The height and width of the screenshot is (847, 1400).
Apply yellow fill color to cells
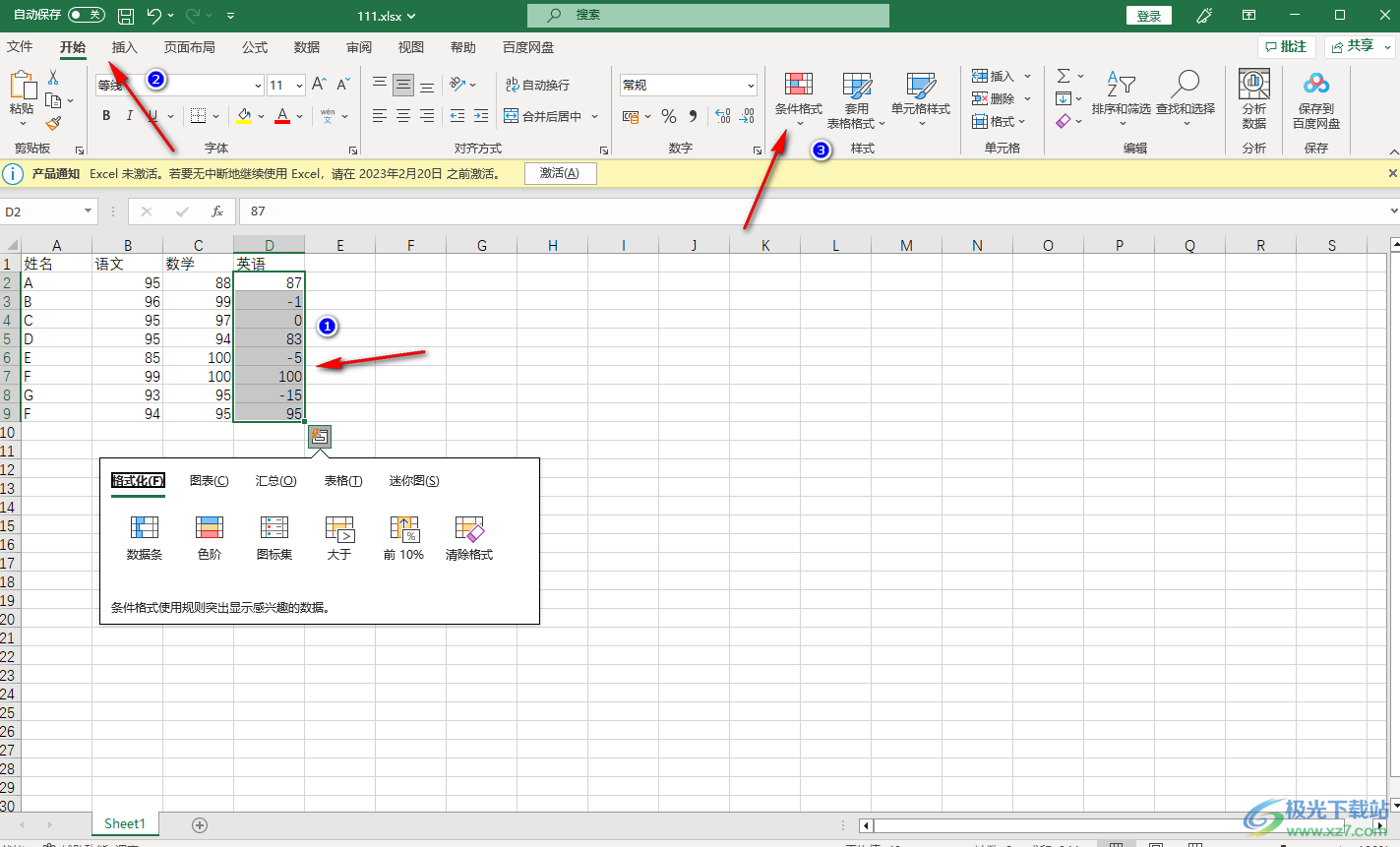tap(244, 116)
